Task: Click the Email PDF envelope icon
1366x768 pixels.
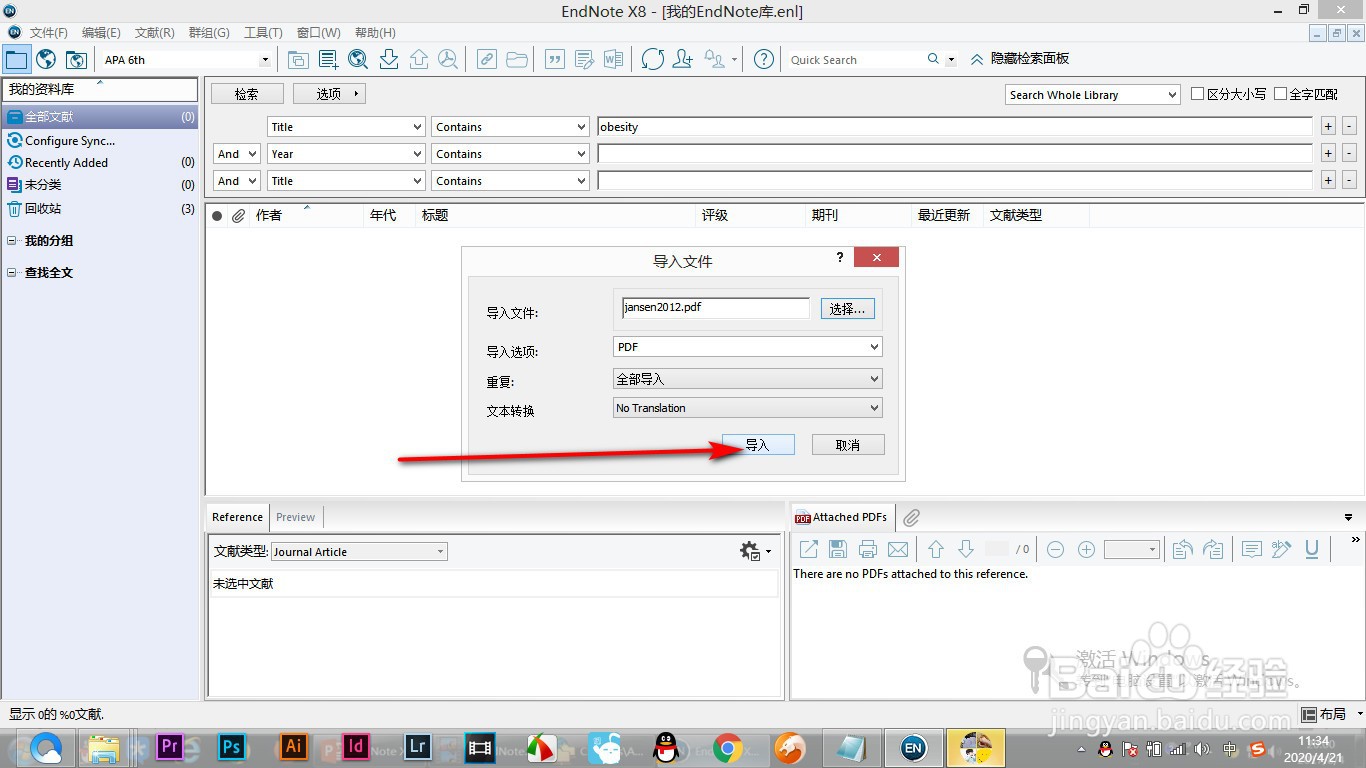Action: [898, 549]
